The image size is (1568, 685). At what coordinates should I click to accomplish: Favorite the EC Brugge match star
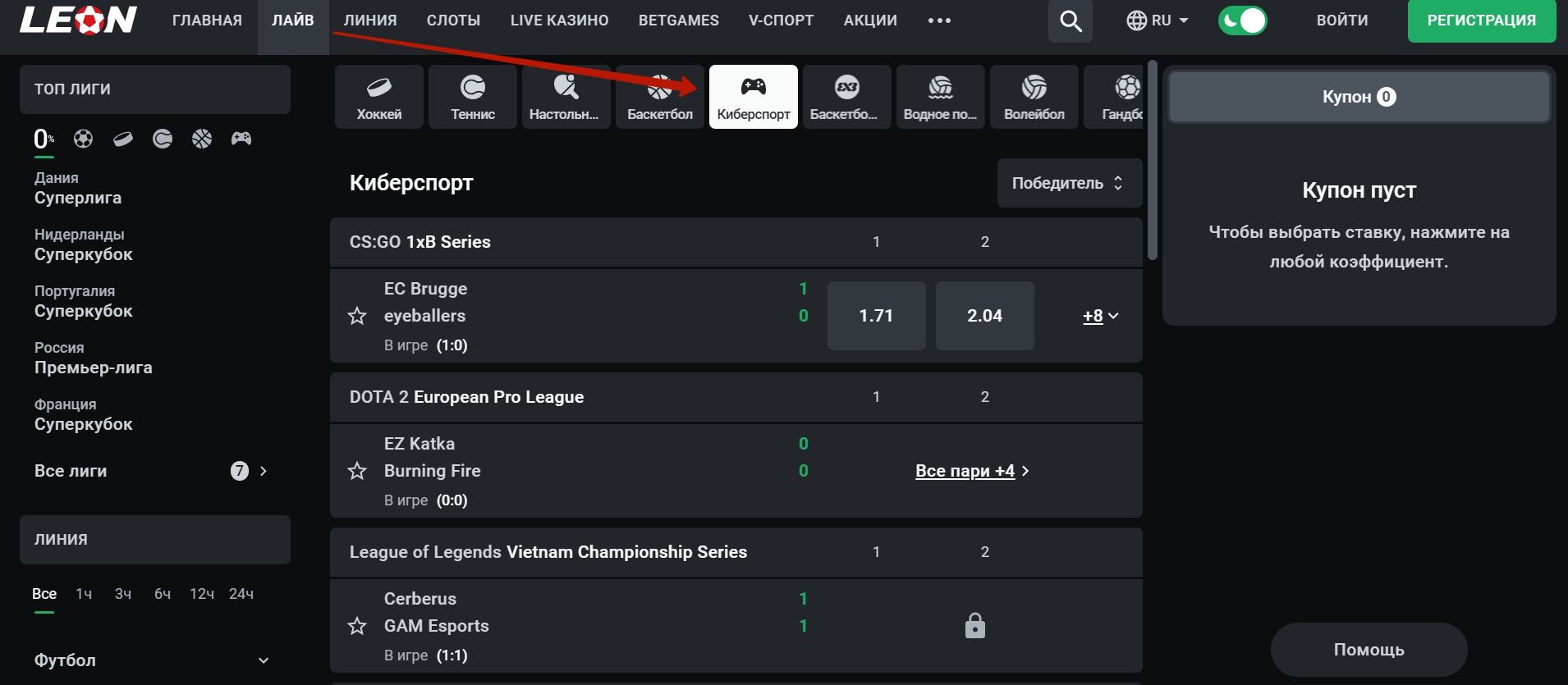(x=357, y=316)
